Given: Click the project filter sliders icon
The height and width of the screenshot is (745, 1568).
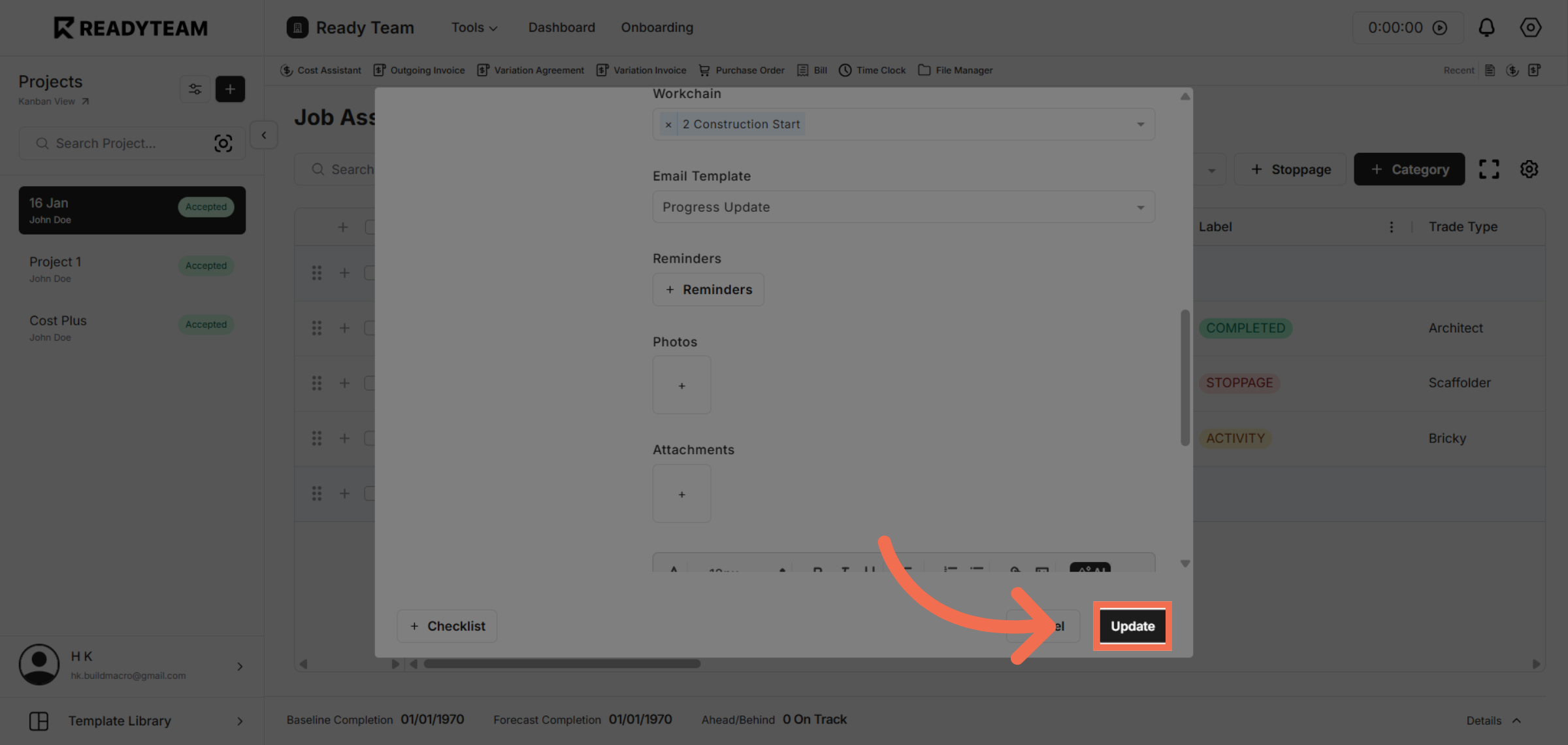Looking at the screenshot, I should tap(195, 89).
